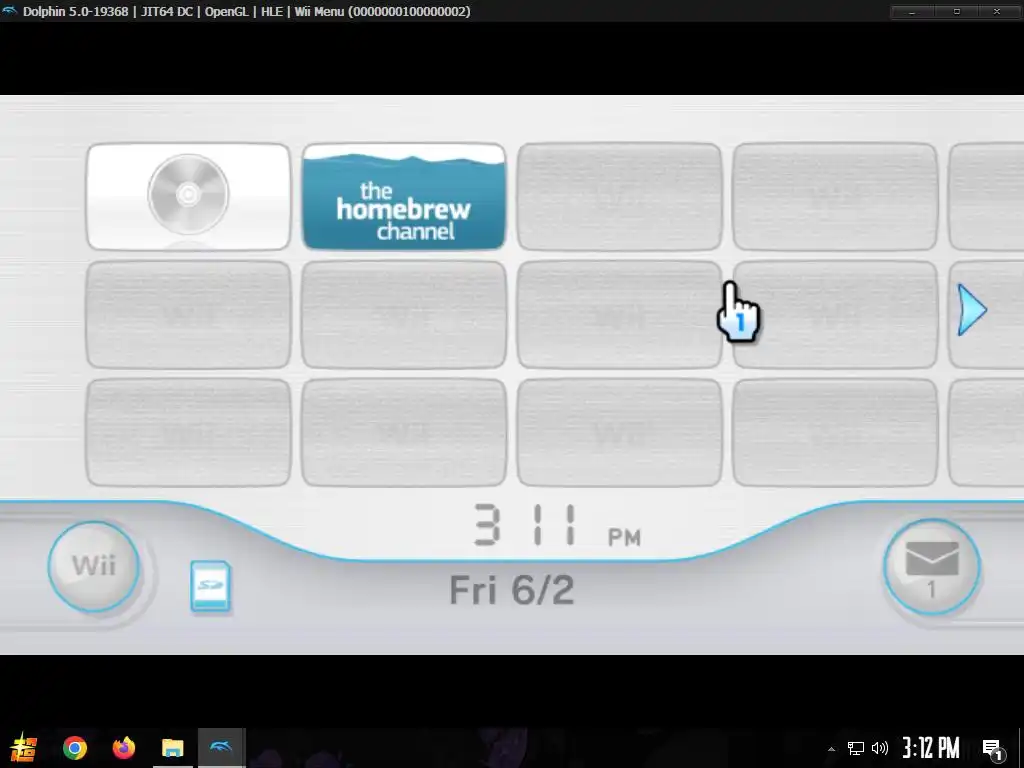This screenshot has height=768, width=1024.
Task: Open File Explorer from the taskbar
Action: [x=172, y=748]
